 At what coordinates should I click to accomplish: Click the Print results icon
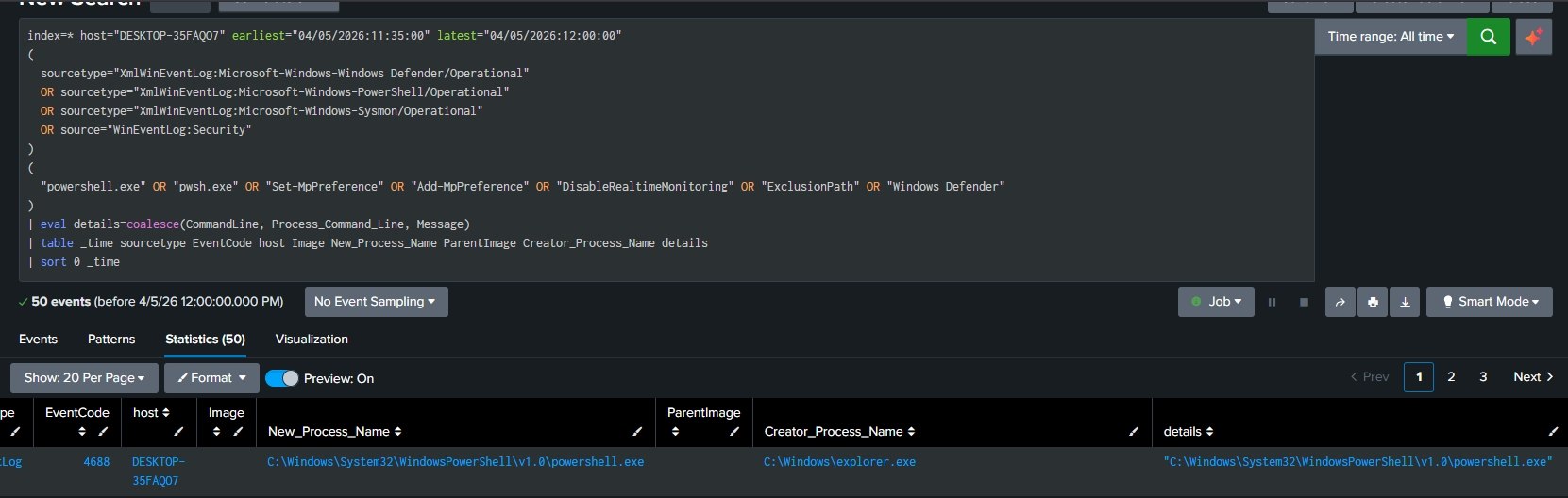1373,302
